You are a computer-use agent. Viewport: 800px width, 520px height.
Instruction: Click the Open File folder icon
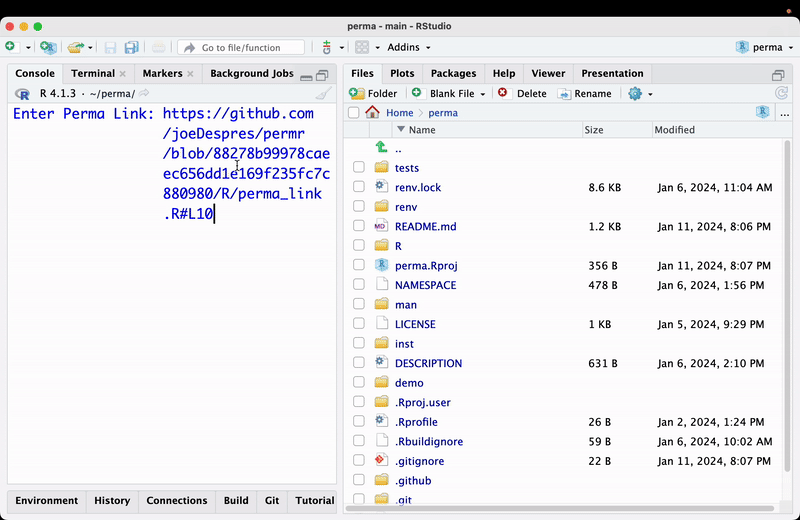(x=76, y=47)
